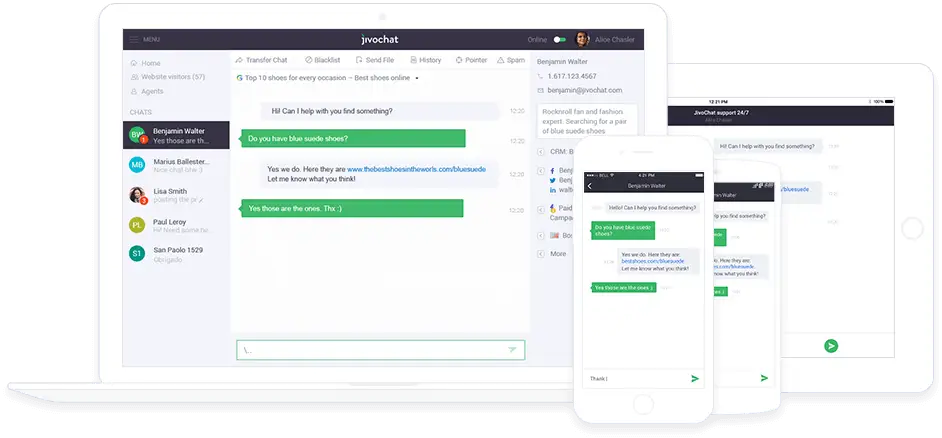Click the Google Ads Paid Campaign icon
The height and width of the screenshot is (438, 942).
click(553, 208)
